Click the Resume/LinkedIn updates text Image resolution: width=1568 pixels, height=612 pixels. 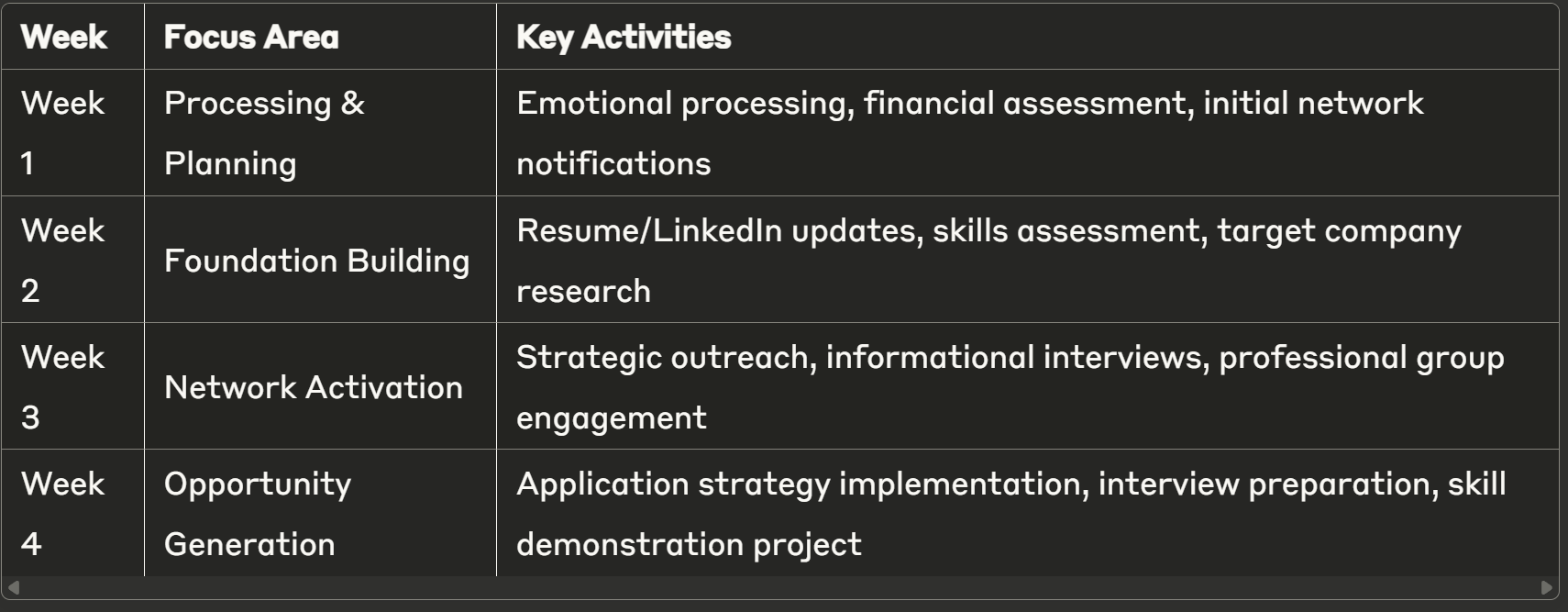(716, 230)
